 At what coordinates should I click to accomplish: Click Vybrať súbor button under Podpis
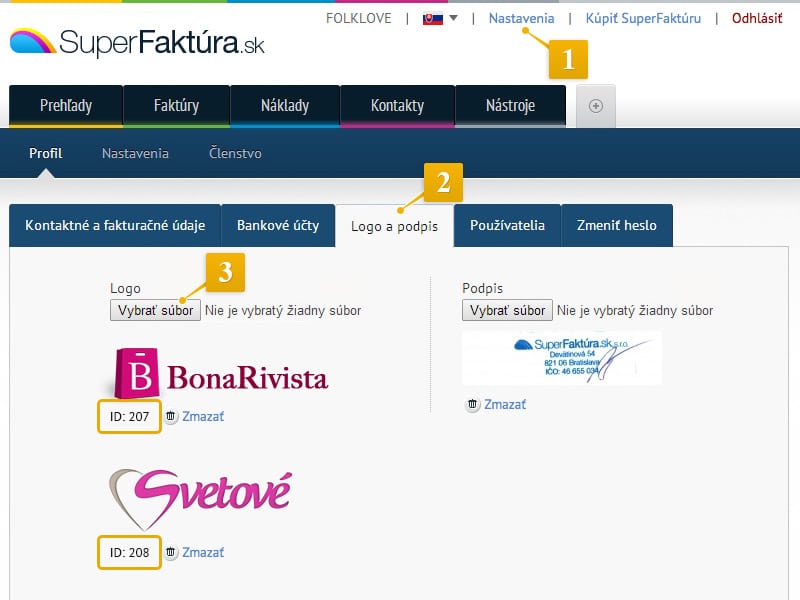pyautogui.click(x=508, y=310)
